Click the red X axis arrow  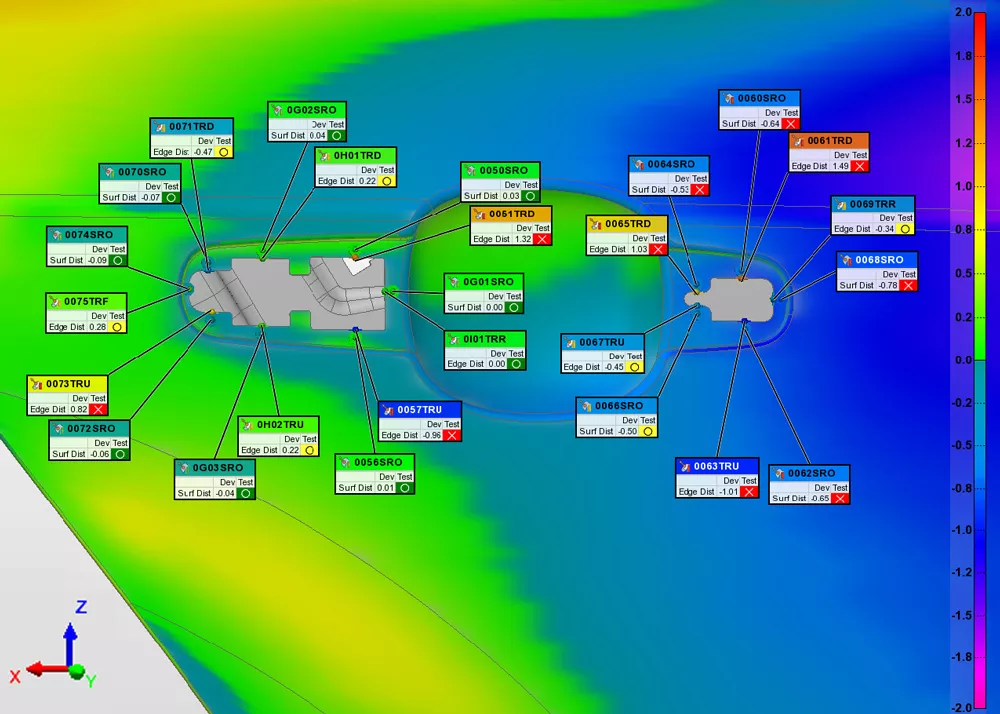pos(45,669)
